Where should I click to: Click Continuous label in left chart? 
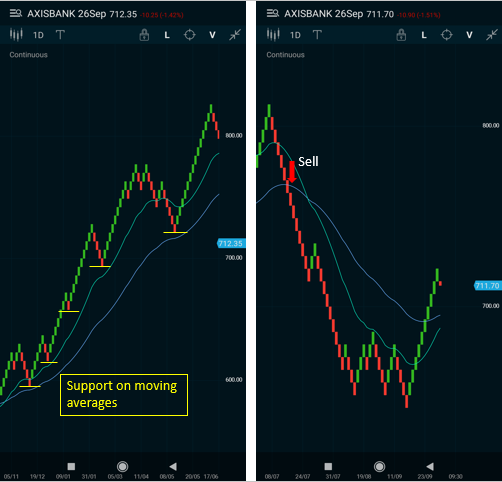coord(28,55)
